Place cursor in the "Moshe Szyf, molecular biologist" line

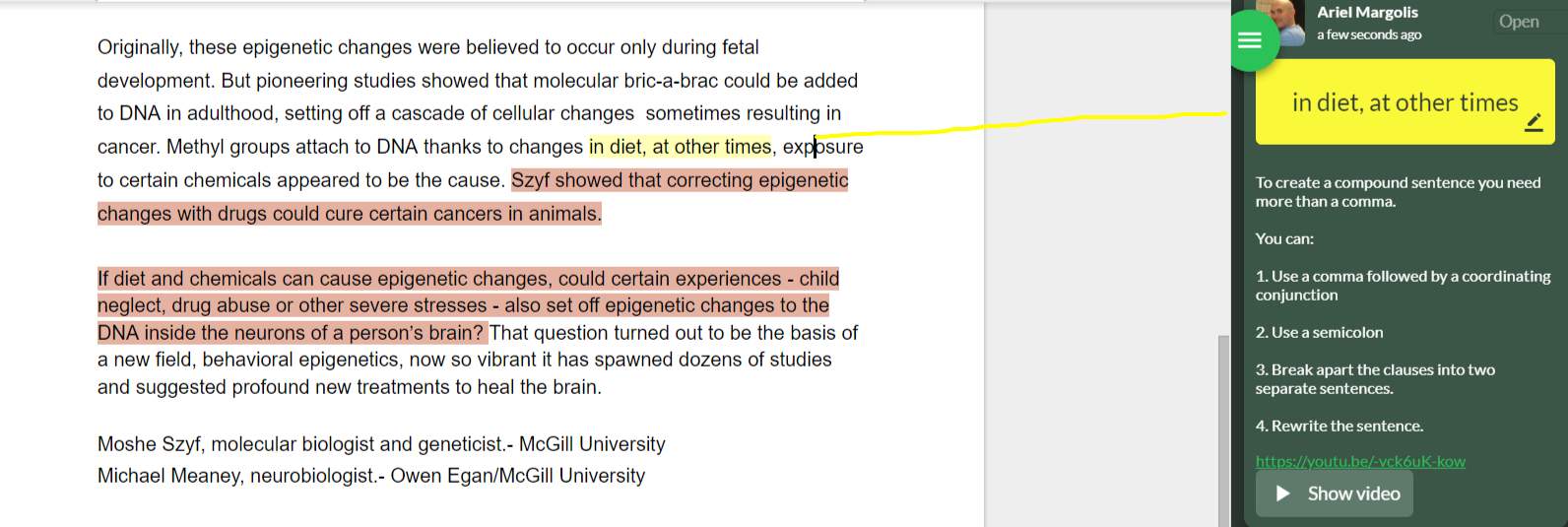(381, 444)
